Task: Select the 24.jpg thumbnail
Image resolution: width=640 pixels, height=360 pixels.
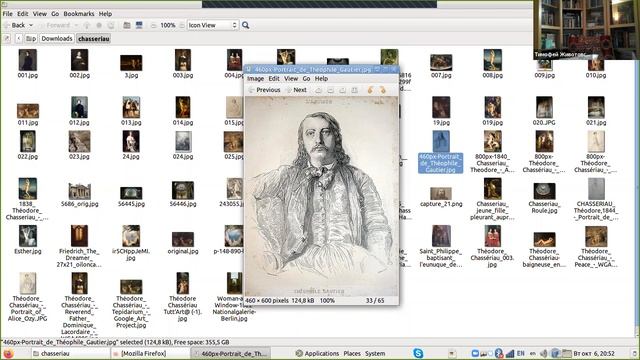Action: click(131, 141)
